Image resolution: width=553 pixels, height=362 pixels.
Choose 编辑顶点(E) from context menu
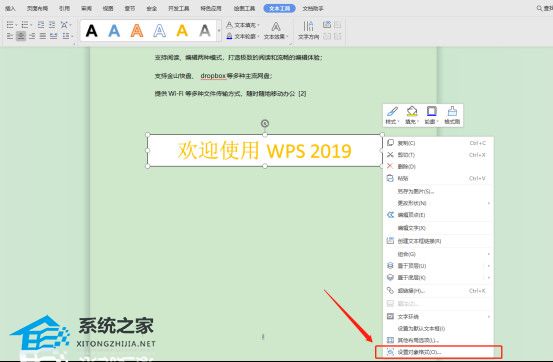[x=438, y=215]
